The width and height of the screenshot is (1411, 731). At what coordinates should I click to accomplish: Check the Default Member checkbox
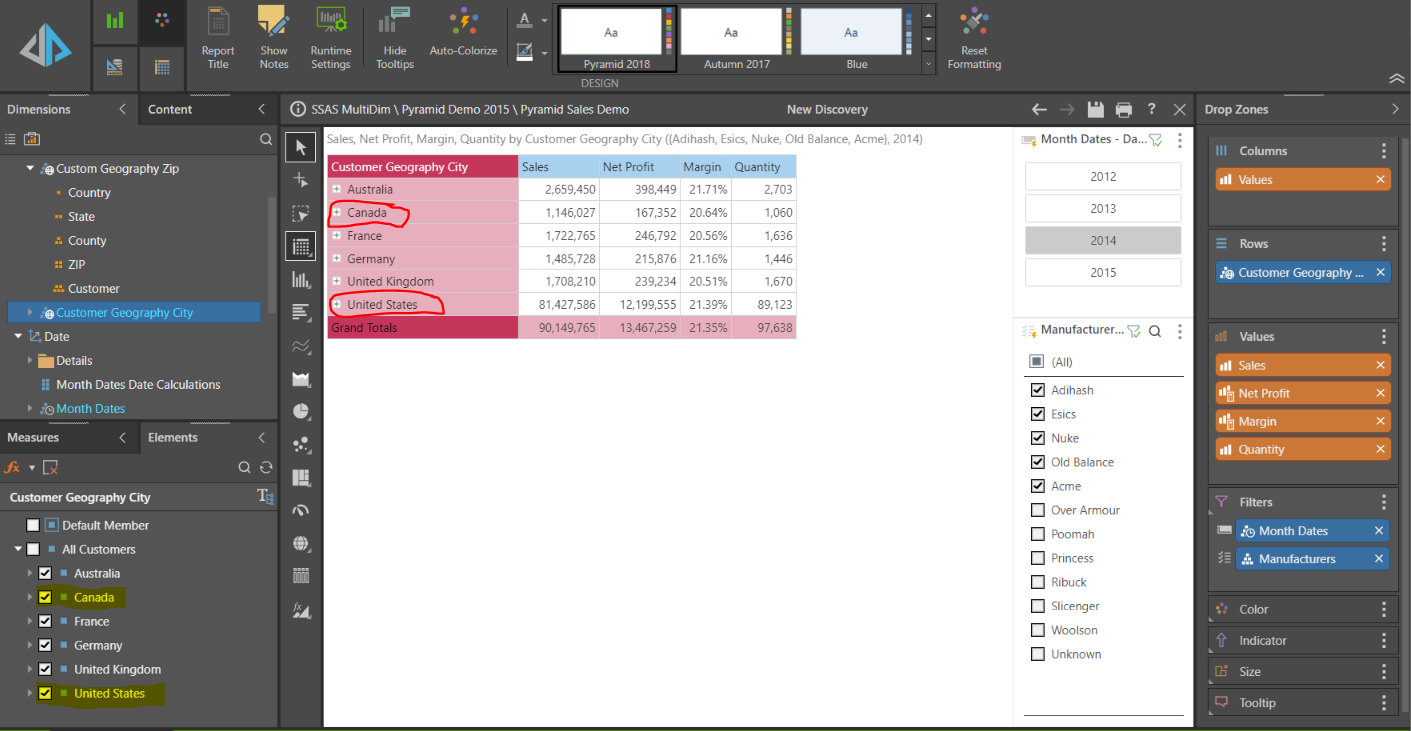33,525
